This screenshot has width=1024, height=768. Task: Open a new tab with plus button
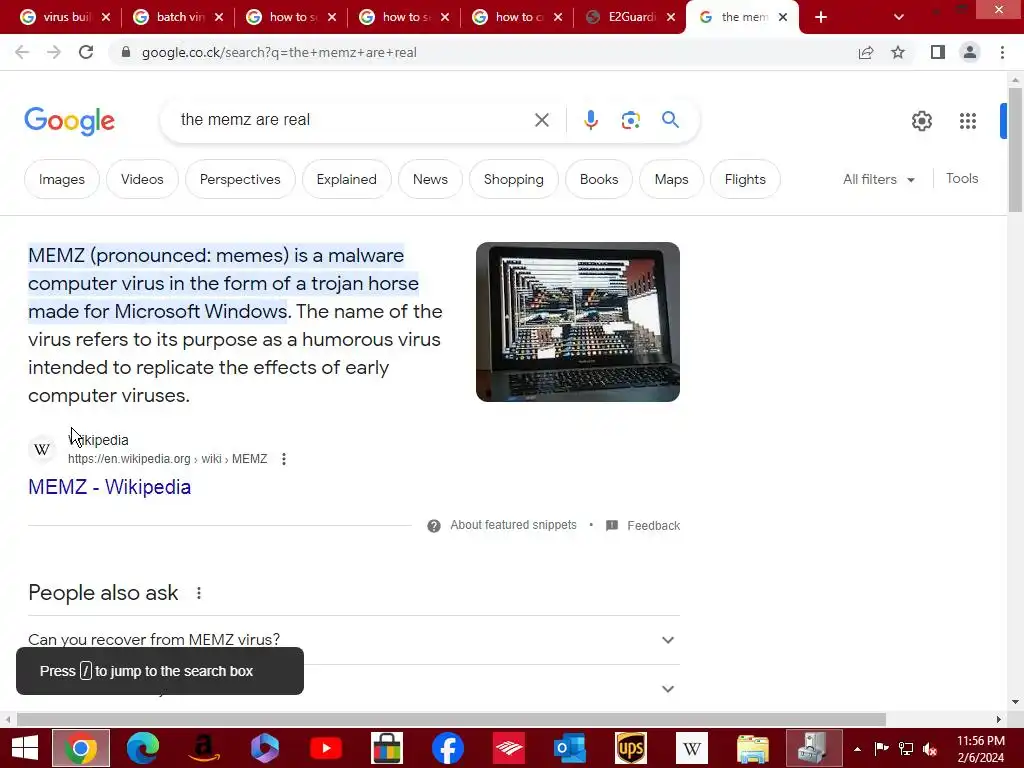coord(821,17)
